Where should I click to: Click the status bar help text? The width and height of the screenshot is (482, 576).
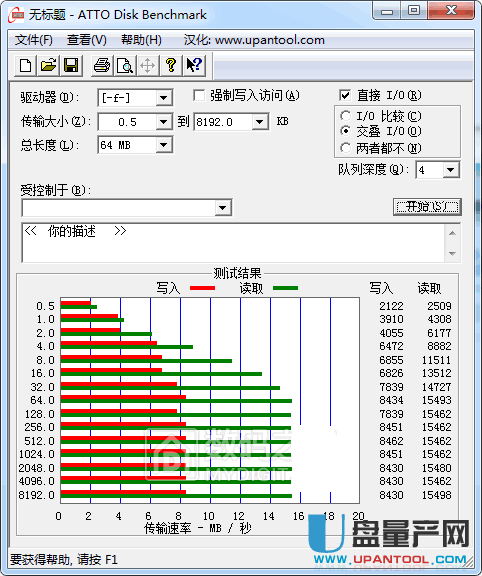[x=64, y=559]
